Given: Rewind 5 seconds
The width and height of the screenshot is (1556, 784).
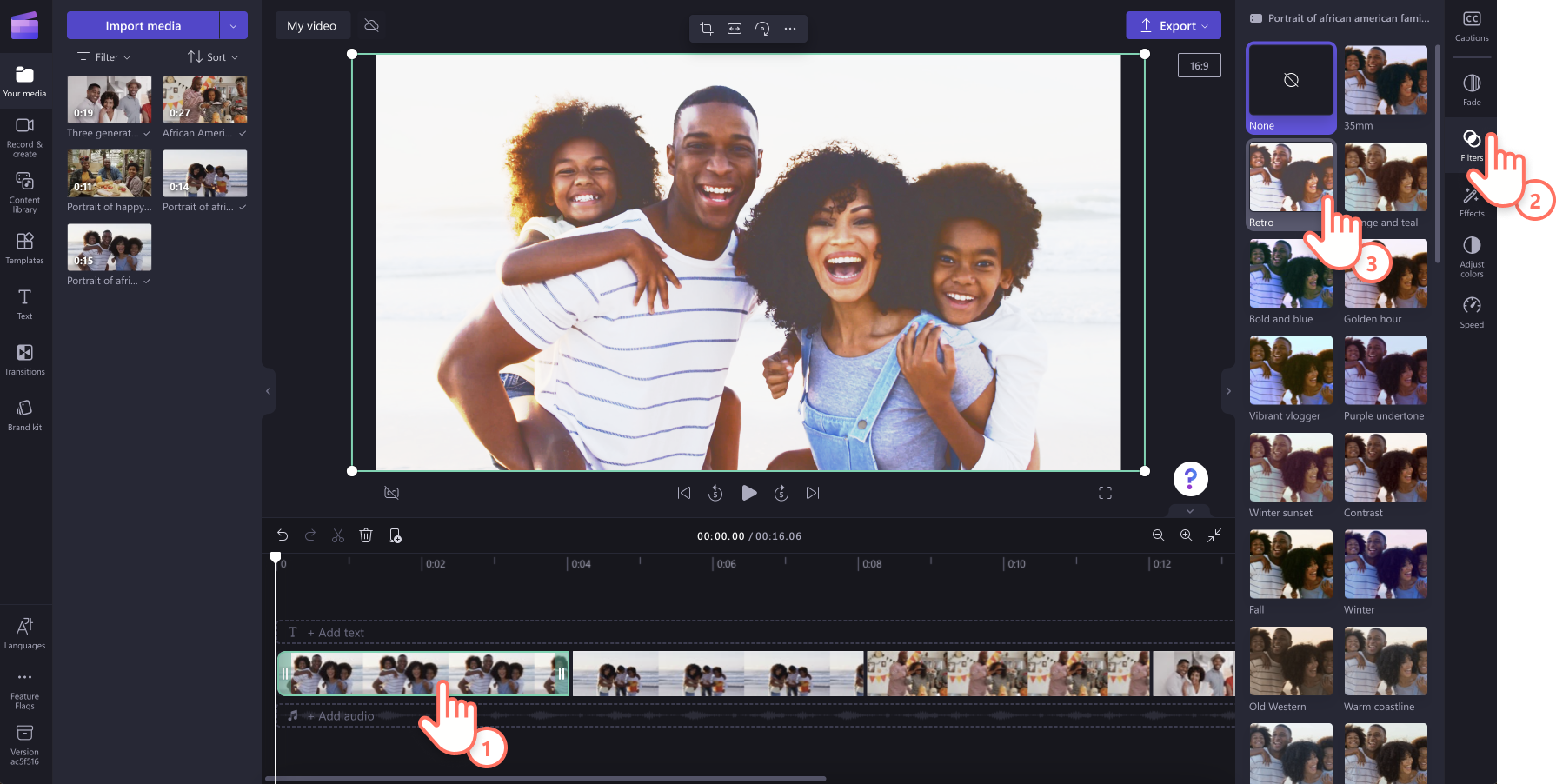Looking at the screenshot, I should click(715, 493).
